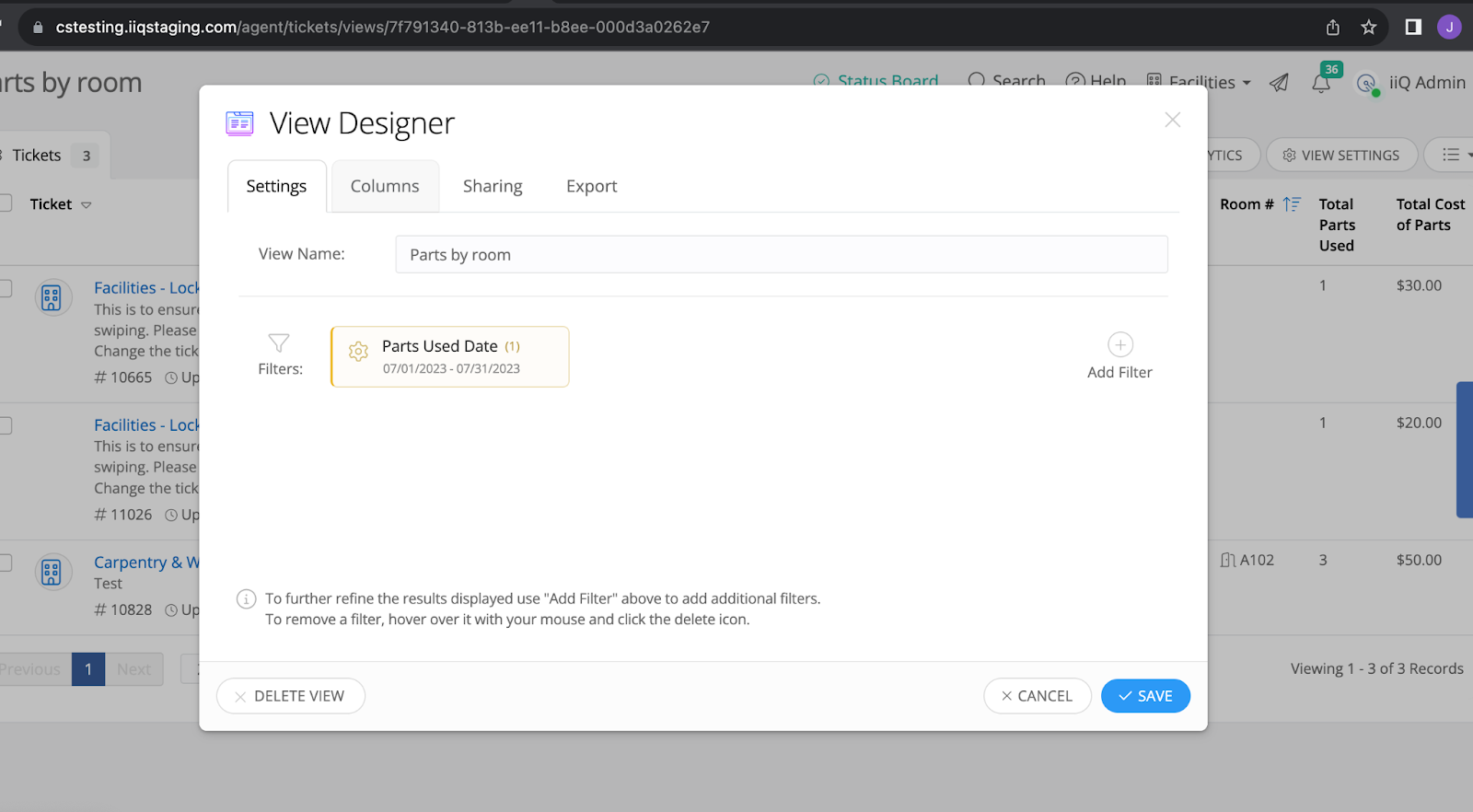Viewport: 1473px width, 812px height.
Task: Click the building icon for ticket 10828
Action: coord(52,572)
